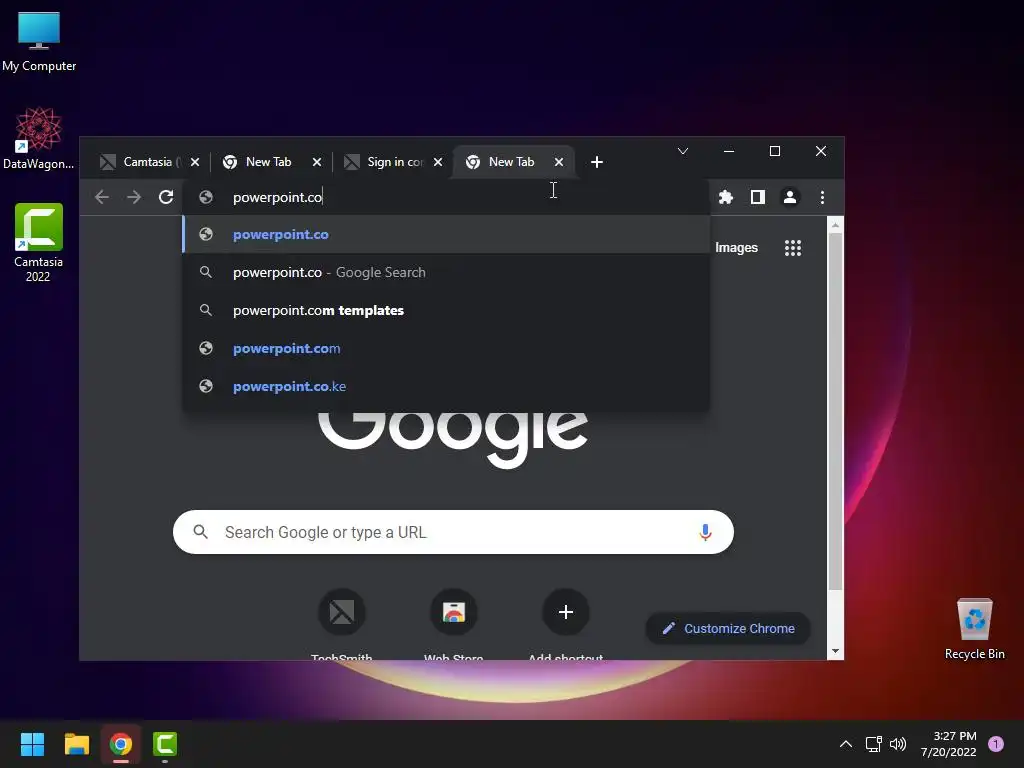Click the address bar containing powerpoint.co
Screen dimensions: 1024x768
[446, 197]
